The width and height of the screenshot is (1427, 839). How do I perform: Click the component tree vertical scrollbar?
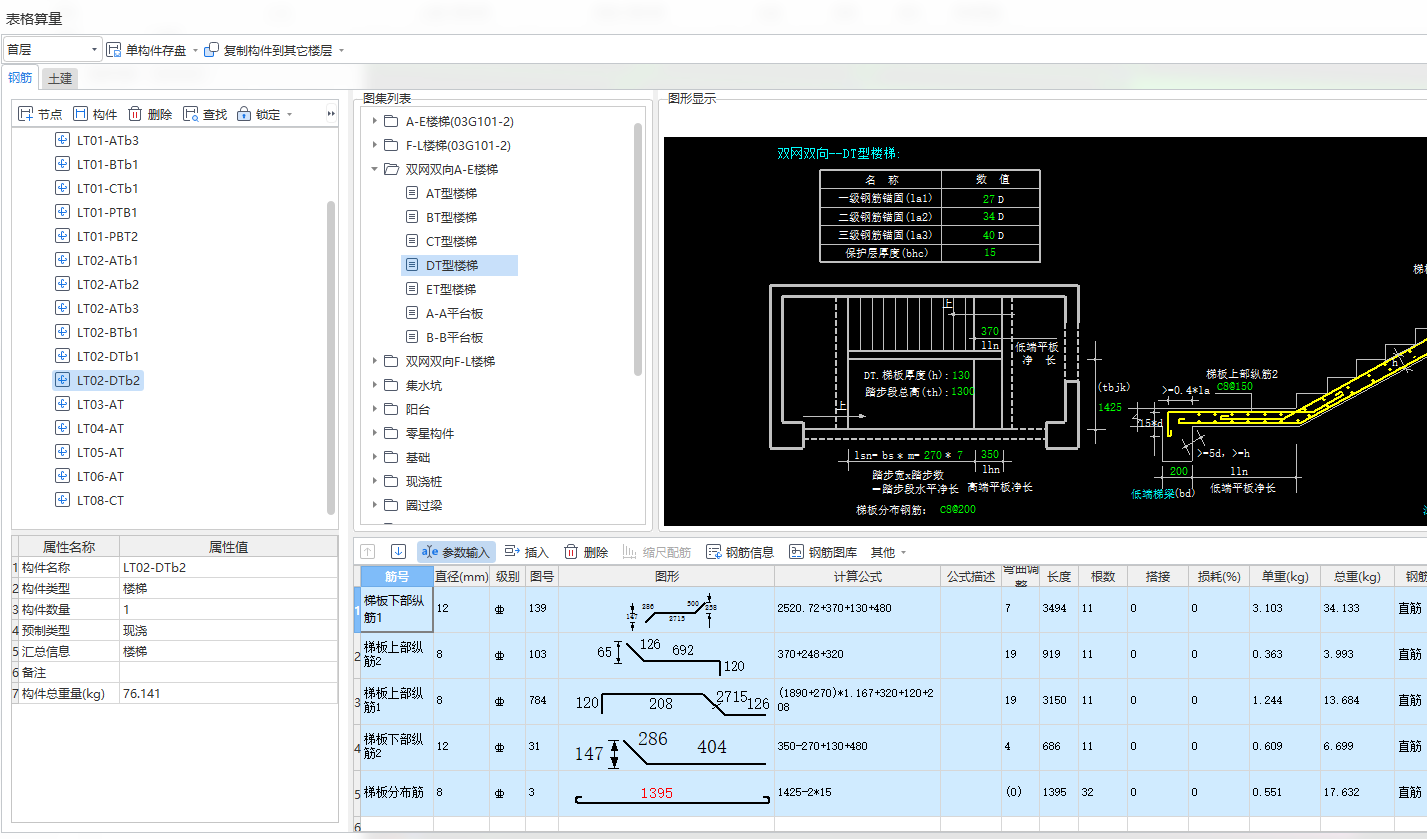[x=331, y=358]
